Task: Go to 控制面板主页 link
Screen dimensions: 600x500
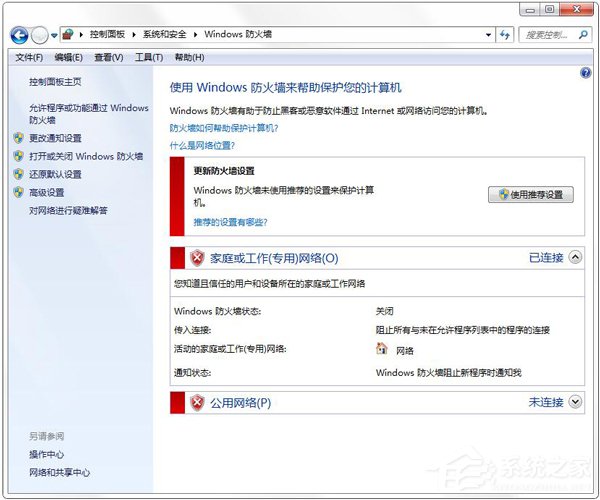Action: [x=55, y=81]
